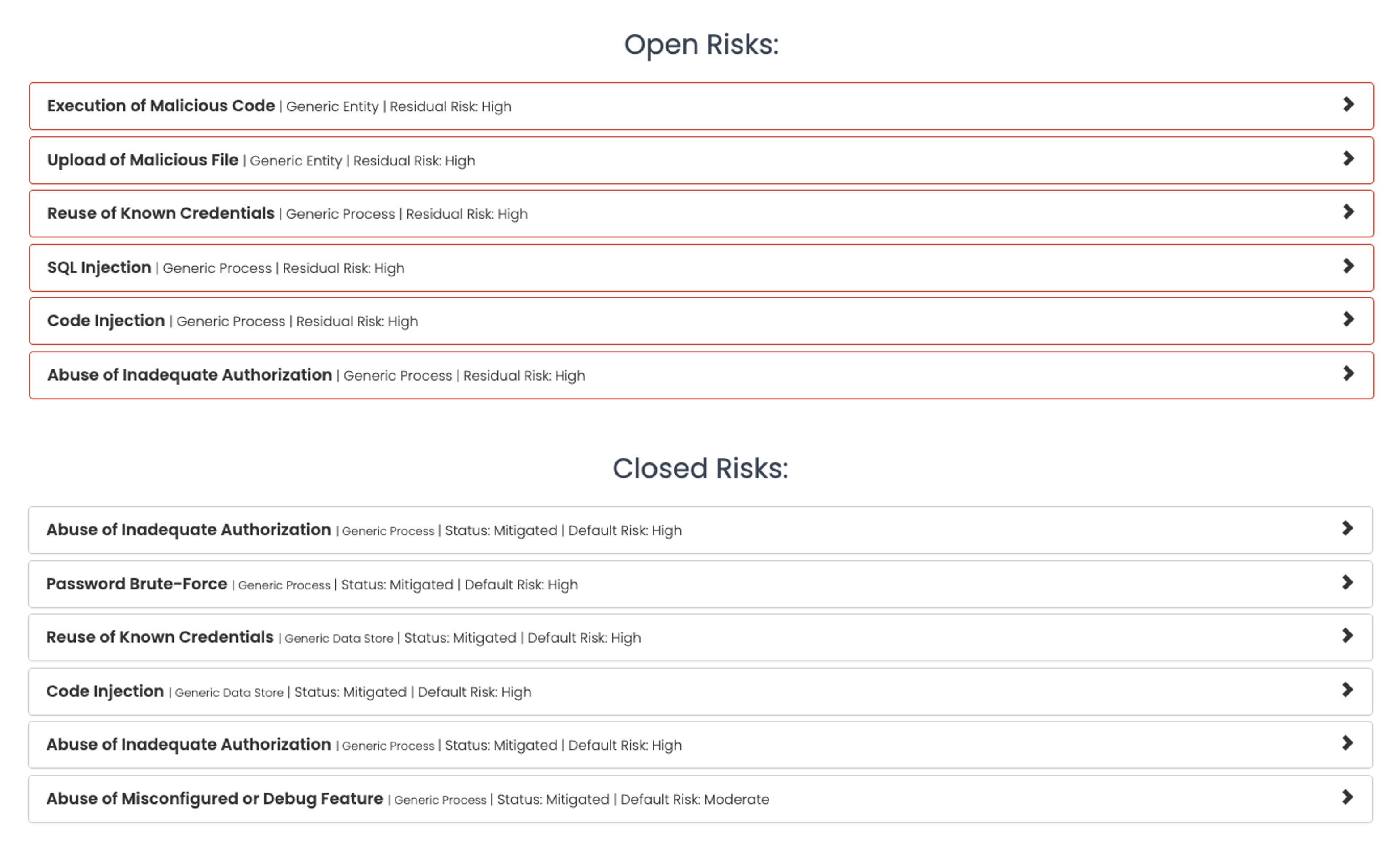Expand Password Brute-Force chevron arrow
Screen dimensions: 1400x865
point(1347,583)
